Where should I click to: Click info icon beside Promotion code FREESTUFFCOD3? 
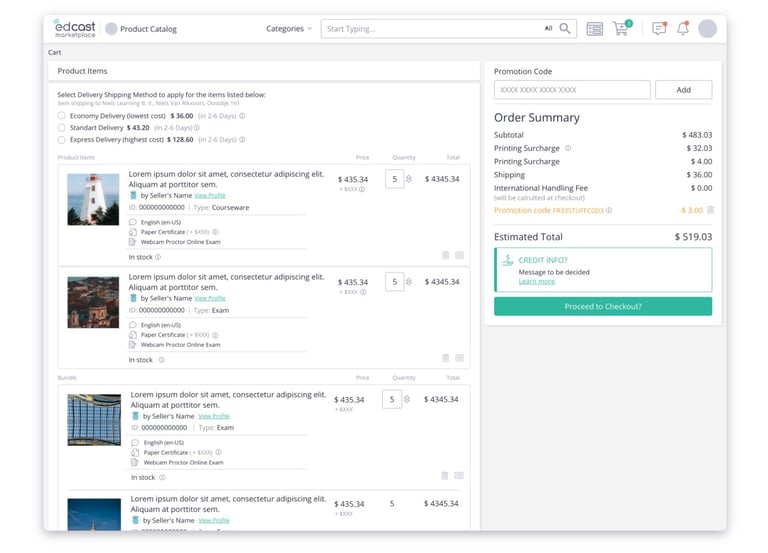click(609, 210)
